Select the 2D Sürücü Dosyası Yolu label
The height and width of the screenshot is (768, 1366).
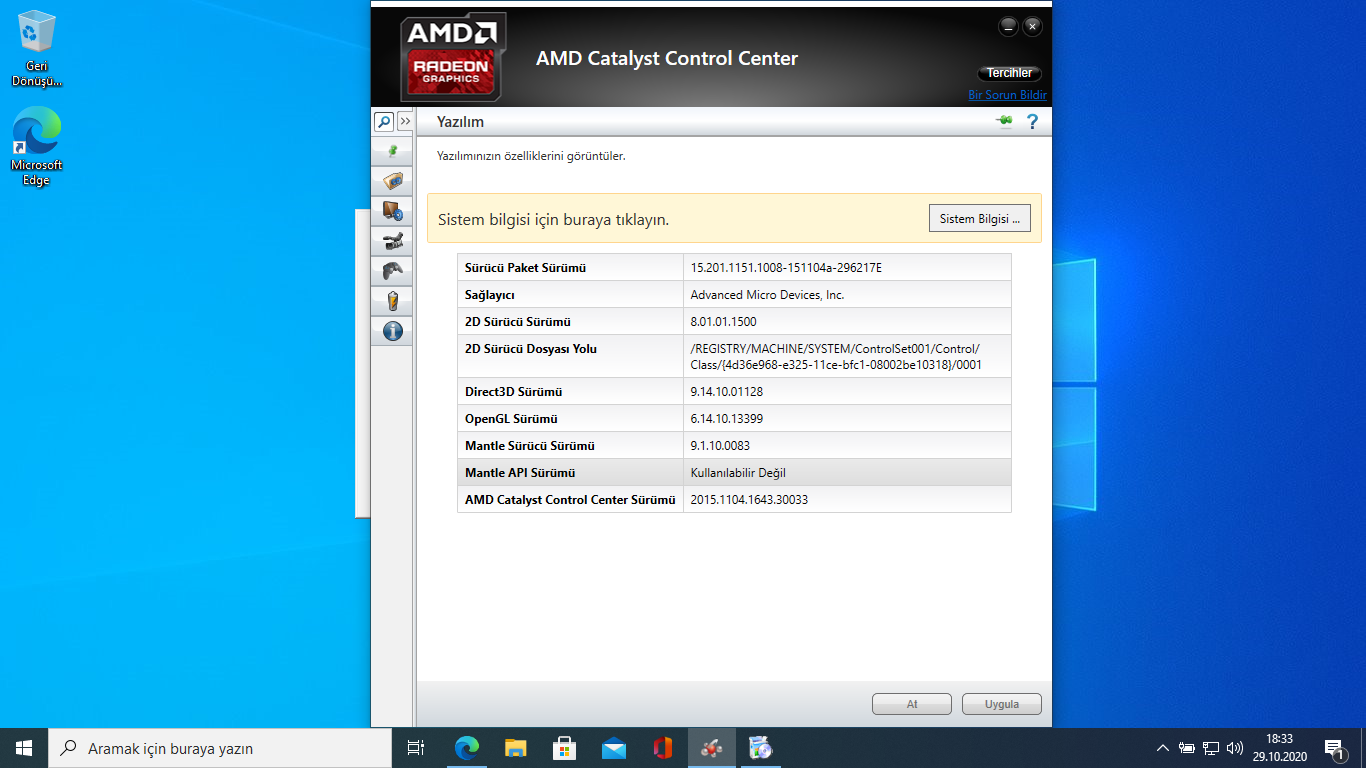pyautogui.click(x=531, y=349)
